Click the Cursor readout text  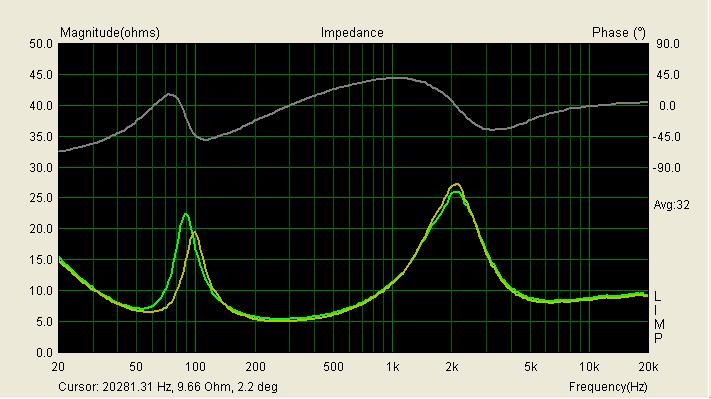[x=168, y=387]
